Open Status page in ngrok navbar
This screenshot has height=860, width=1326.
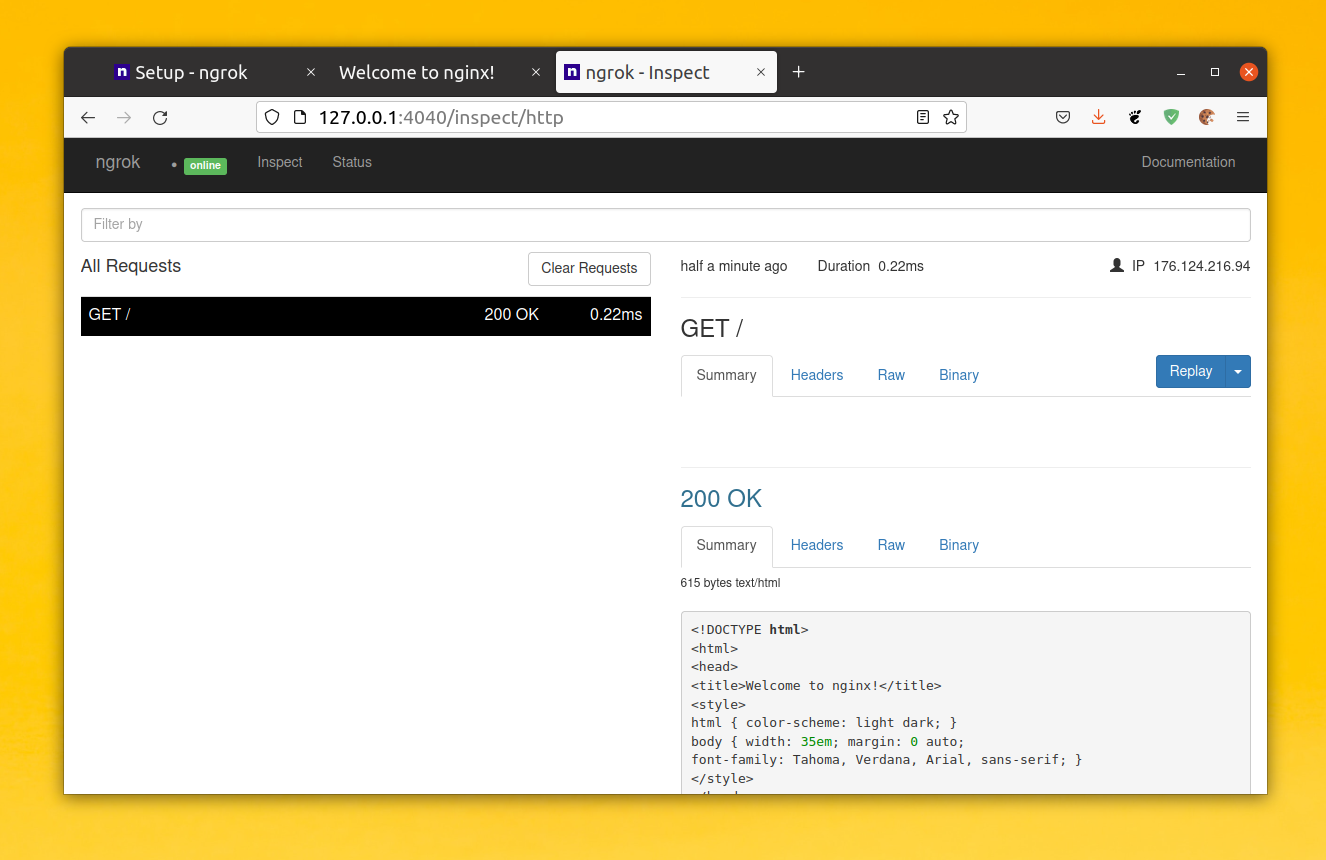point(352,162)
